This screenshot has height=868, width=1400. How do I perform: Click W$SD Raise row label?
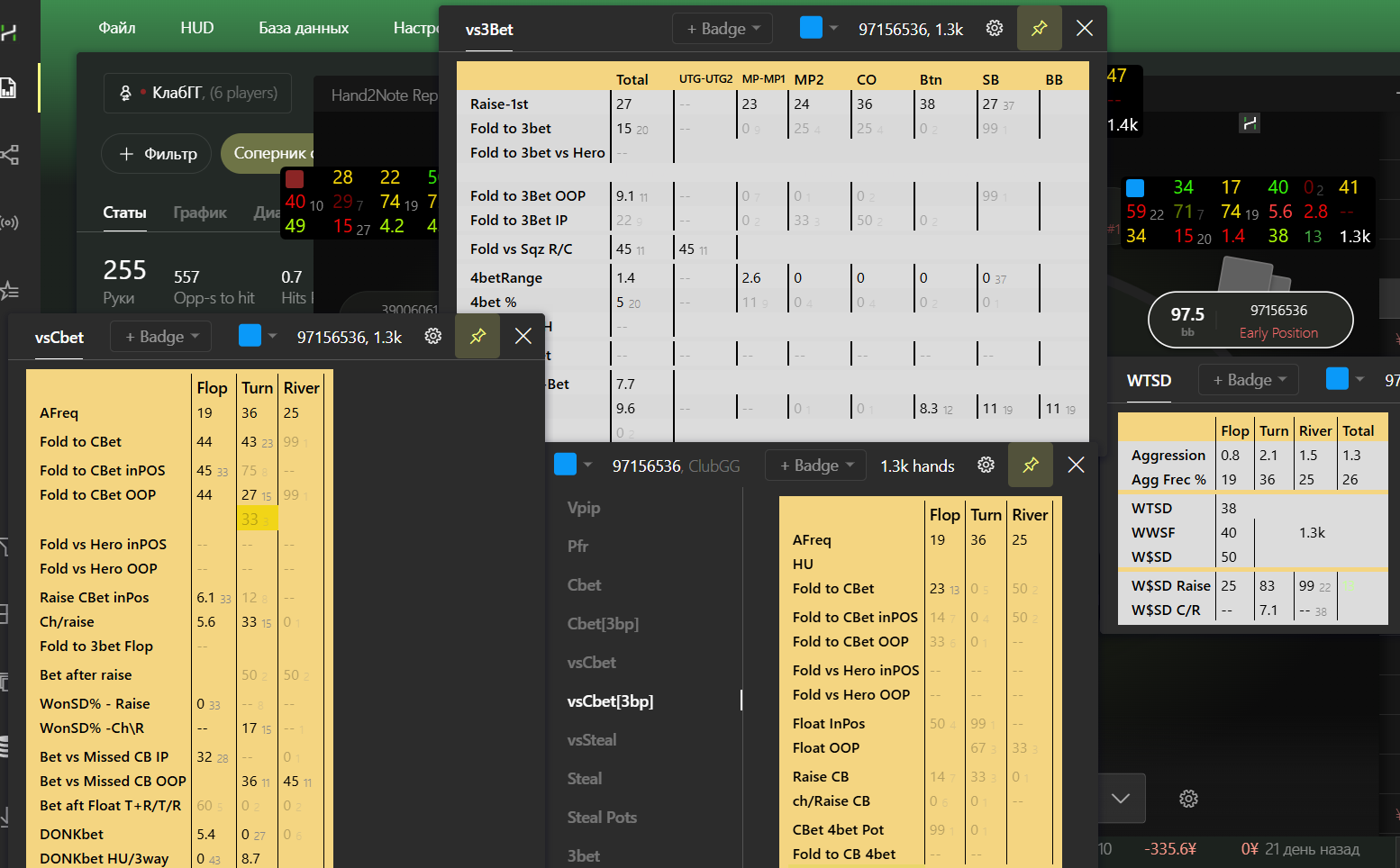click(x=1171, y=586)
